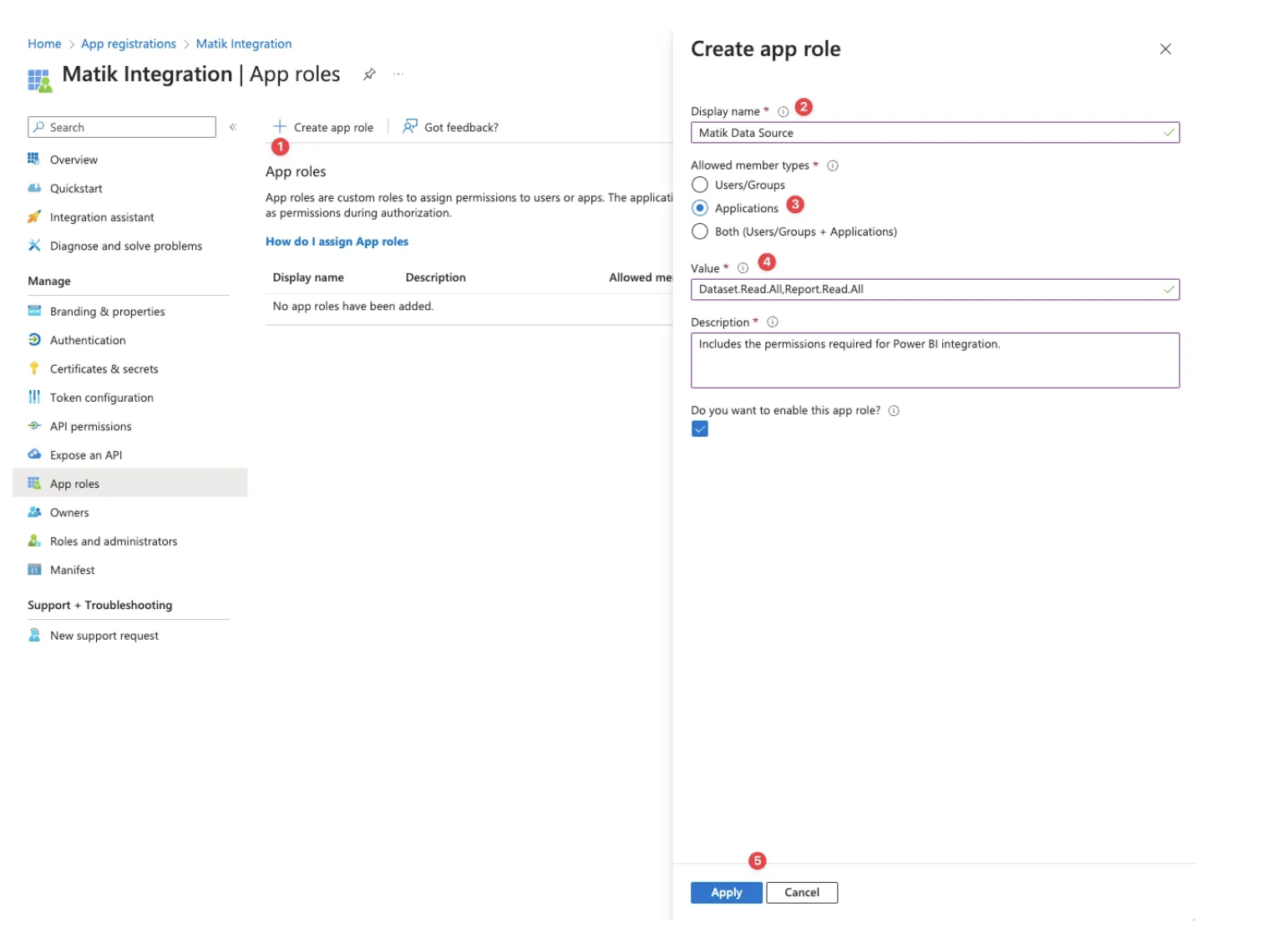
Task: Collapse the left navigation menu
Action: click(233, 127)
